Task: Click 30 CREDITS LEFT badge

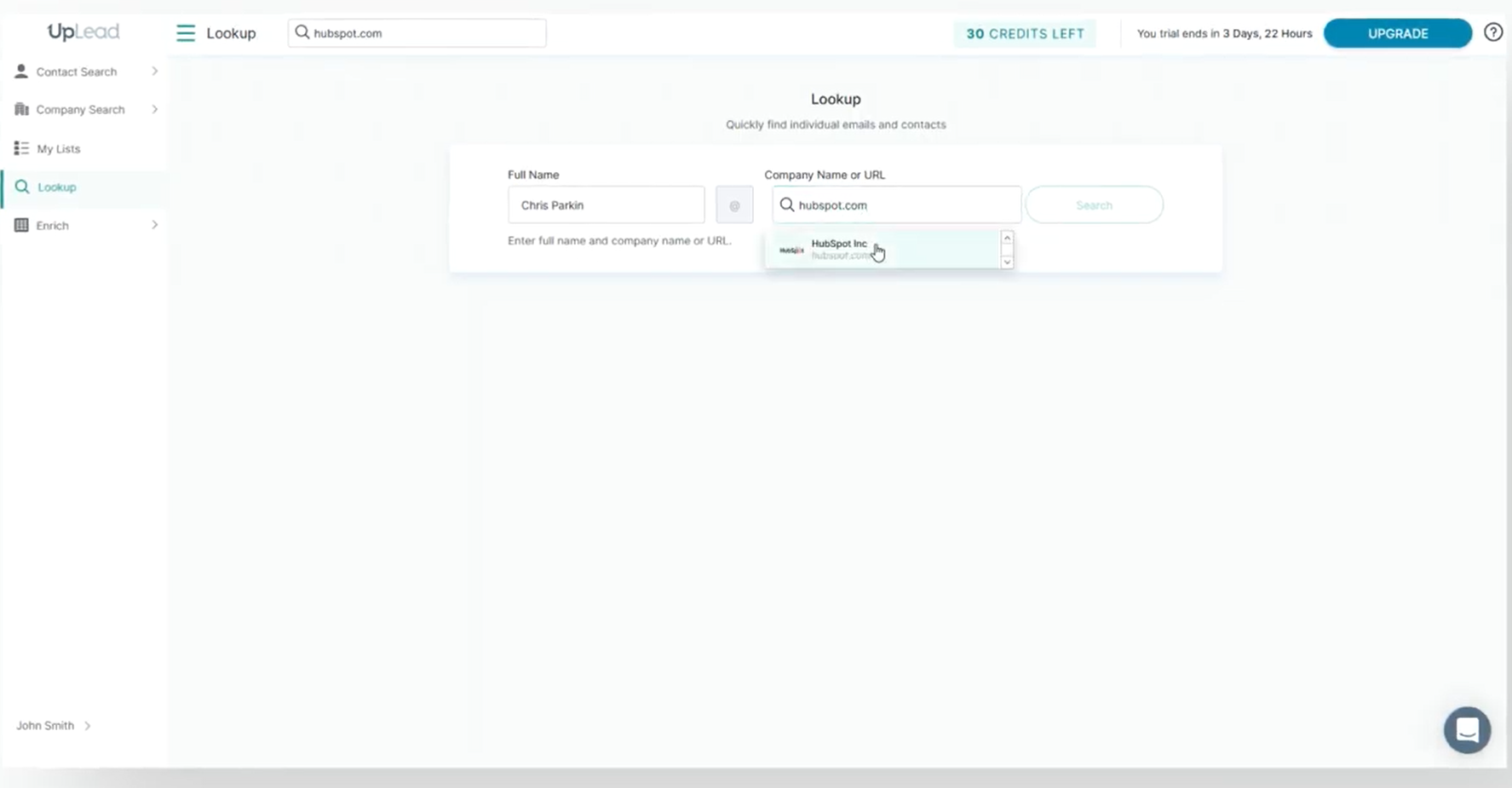Action: pos(1025,34)
